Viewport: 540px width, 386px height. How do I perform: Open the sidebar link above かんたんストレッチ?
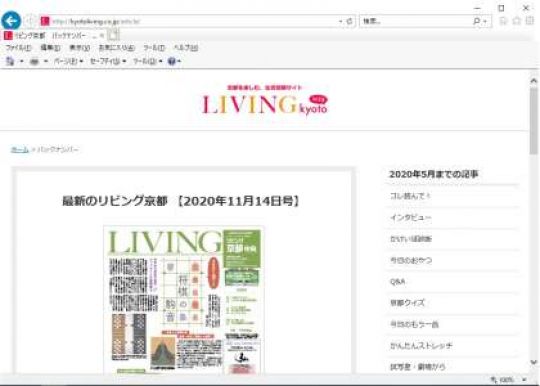414,324
